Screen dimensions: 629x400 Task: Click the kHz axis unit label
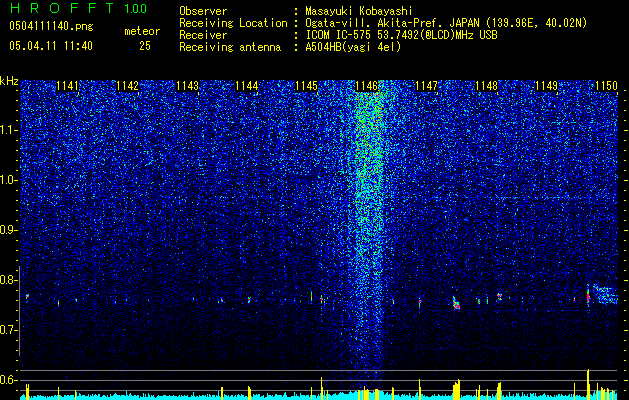(9, 81)
